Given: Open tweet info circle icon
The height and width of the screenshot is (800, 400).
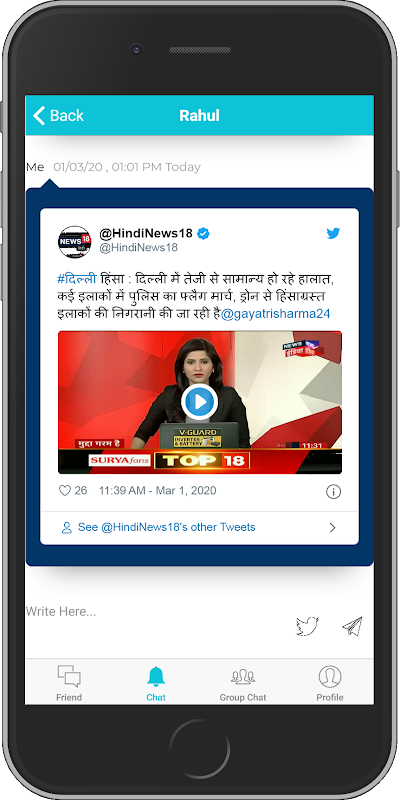Looking at the screenshot, I should coord(333,492).
